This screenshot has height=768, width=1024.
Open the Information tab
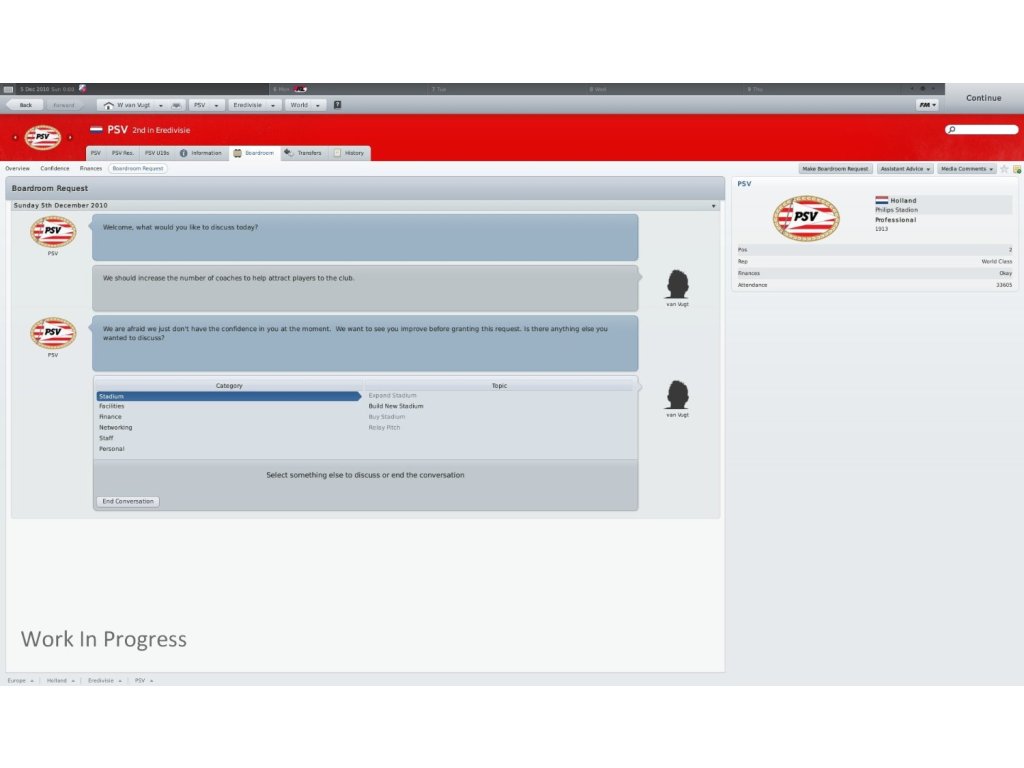click(201, 153)
